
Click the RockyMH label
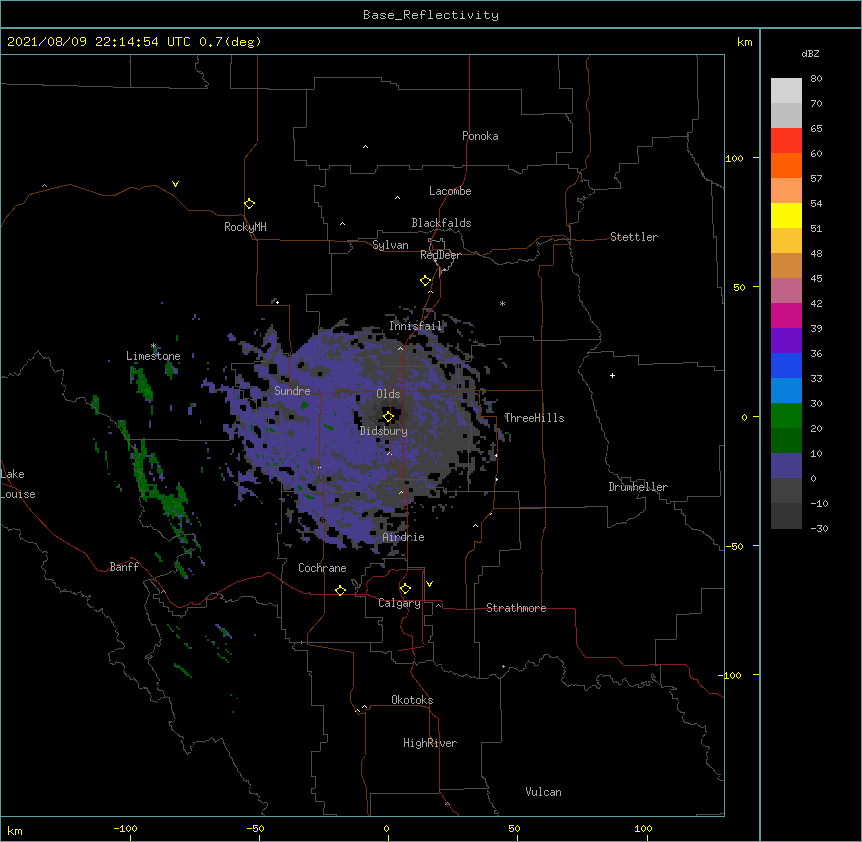click(x=245, y=227)
